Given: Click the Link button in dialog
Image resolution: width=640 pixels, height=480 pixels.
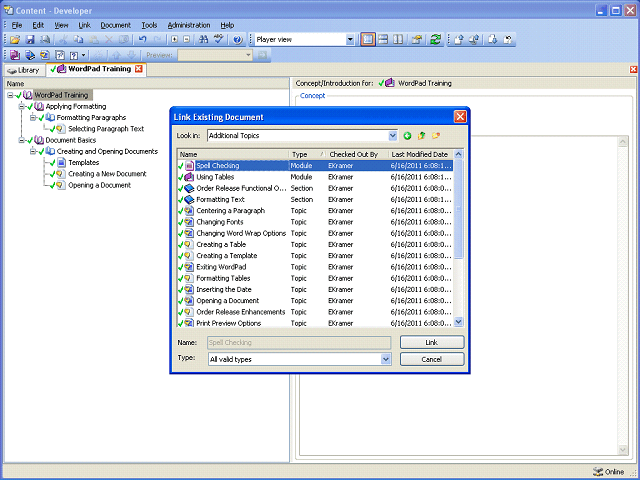Looking at the screenshot, I should [432, 342].
